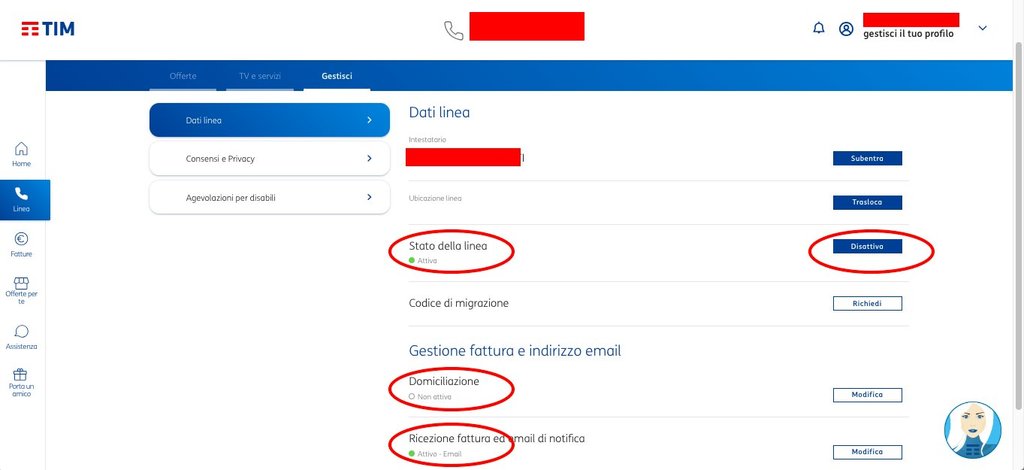Click the Disattiva button

click(x=867, y=246)
